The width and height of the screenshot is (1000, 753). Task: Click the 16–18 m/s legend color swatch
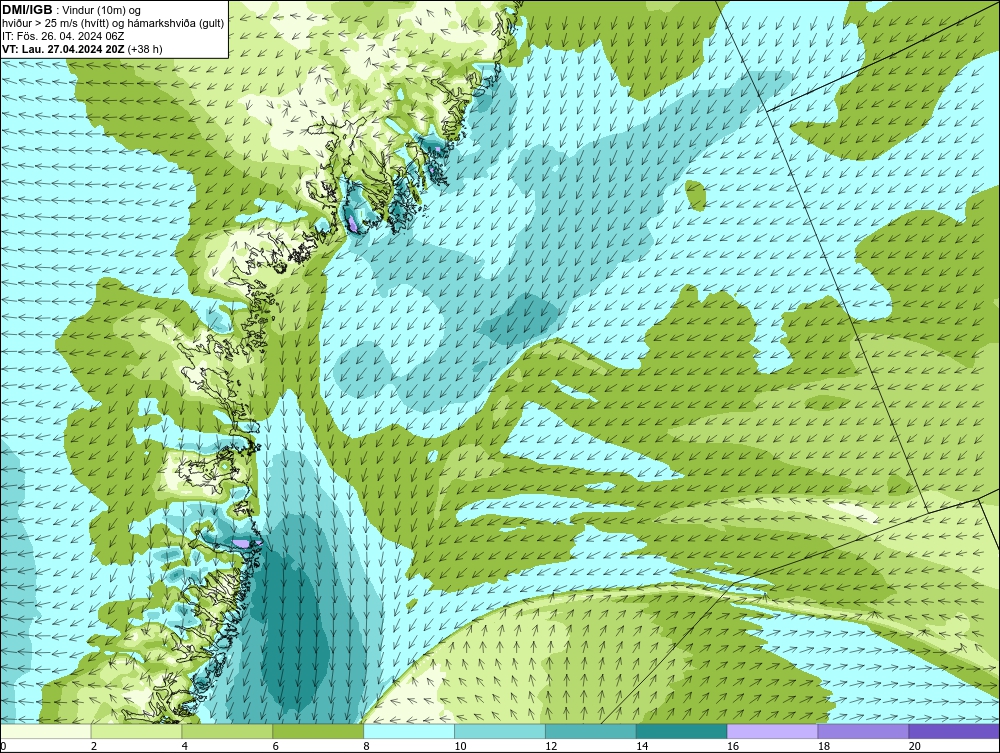(x=772, y=731)
